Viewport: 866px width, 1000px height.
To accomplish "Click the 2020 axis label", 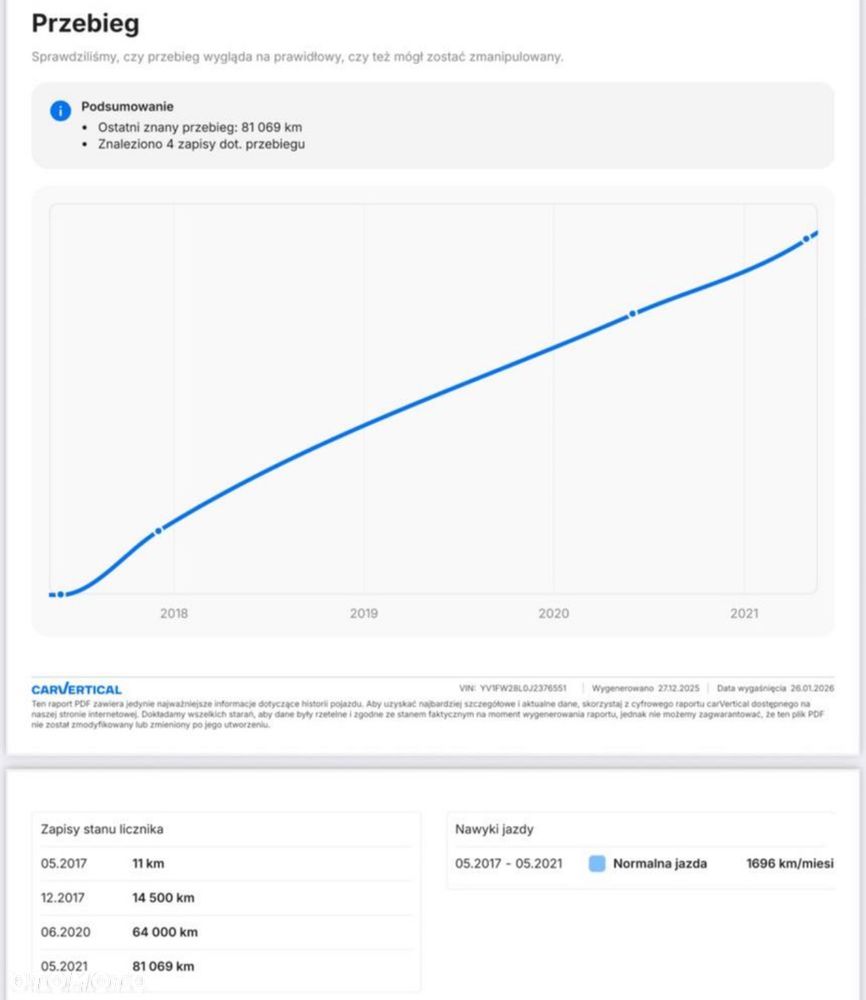I will 553,613.
